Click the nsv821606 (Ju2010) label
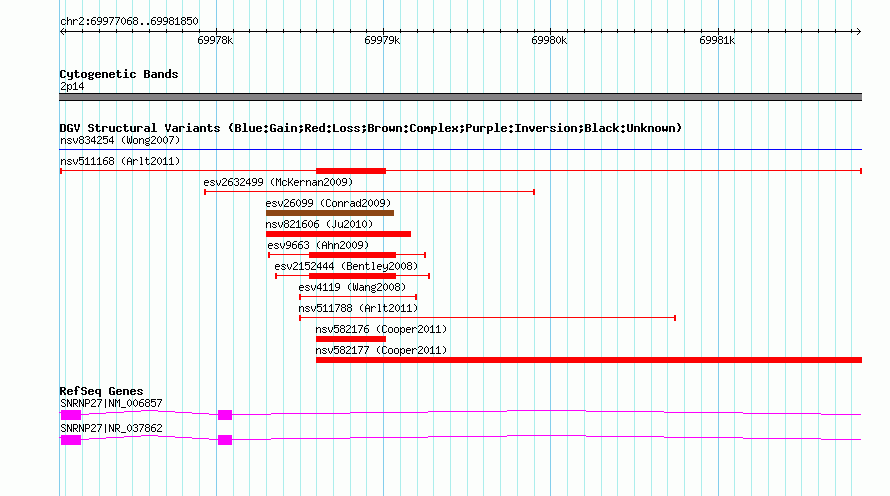The height and width of the screenshot is (496, 890). click(319, 224)
